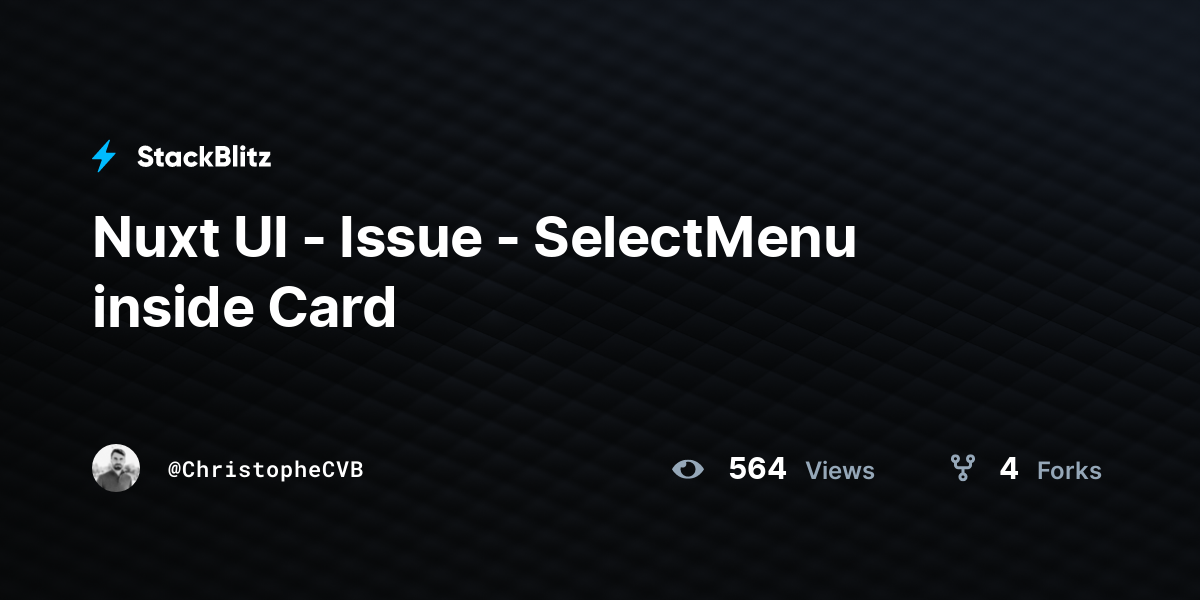
Task: Click the eye views icon
Action: (x=688, y=469)
